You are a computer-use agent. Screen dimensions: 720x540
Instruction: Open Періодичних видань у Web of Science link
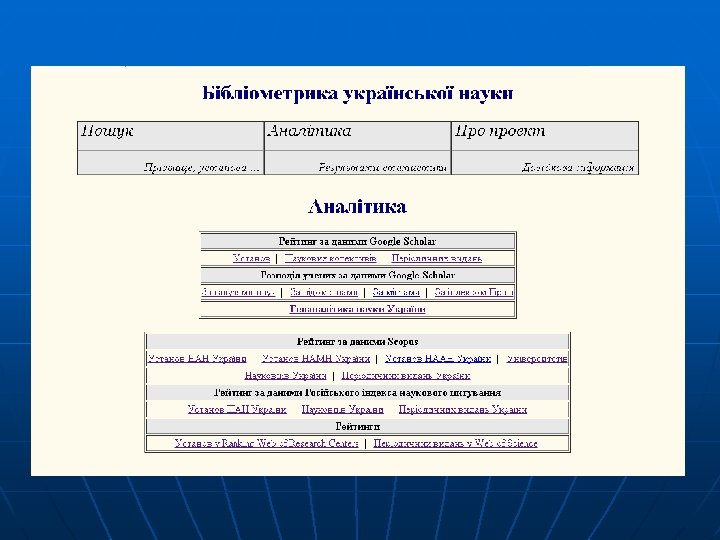coord(455,443)
